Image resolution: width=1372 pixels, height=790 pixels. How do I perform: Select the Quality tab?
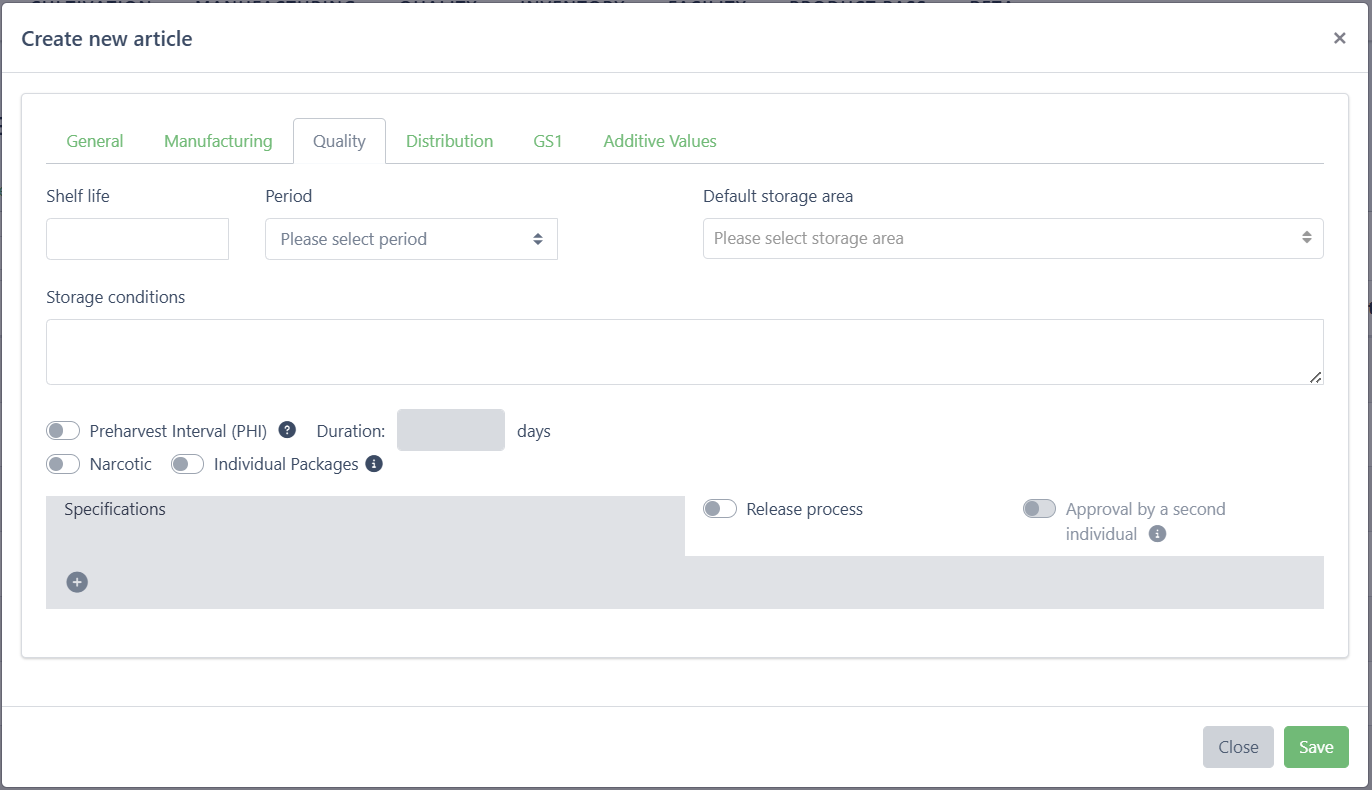point(339,141)
